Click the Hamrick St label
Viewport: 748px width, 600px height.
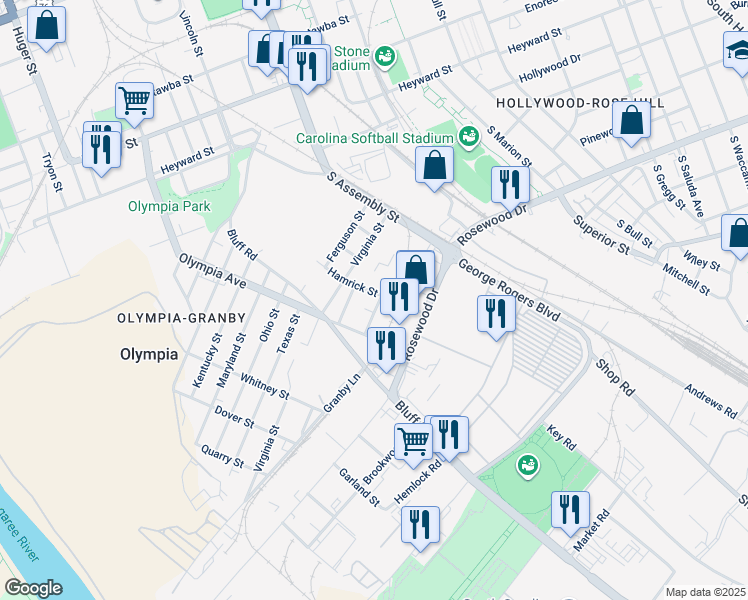click(x=353, y=281)
